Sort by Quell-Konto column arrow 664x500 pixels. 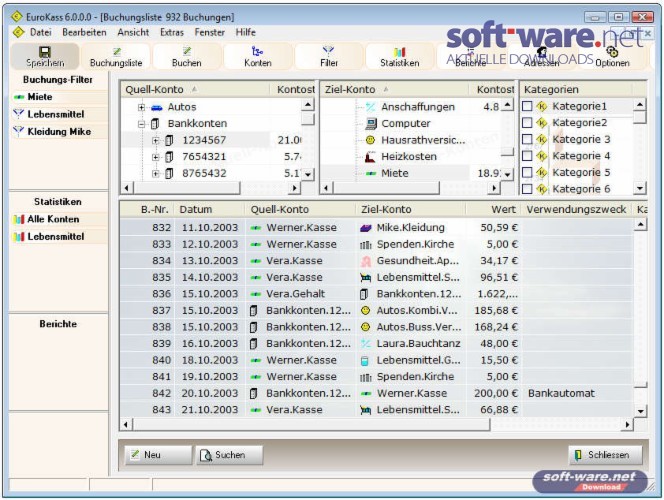(194, 89)
